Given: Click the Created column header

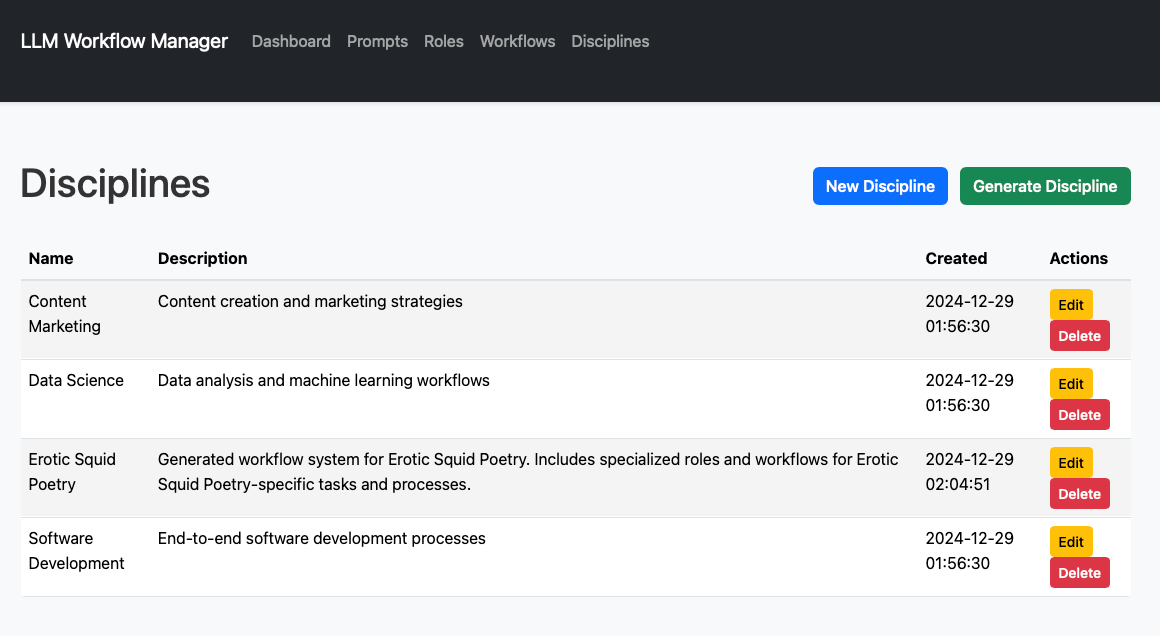Looking at the screenshot, I should tap(956, 258).
